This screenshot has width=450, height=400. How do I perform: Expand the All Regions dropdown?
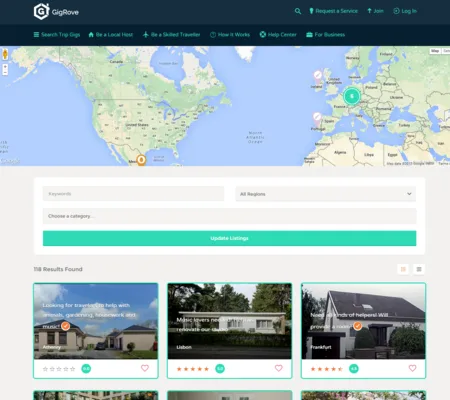326,194
